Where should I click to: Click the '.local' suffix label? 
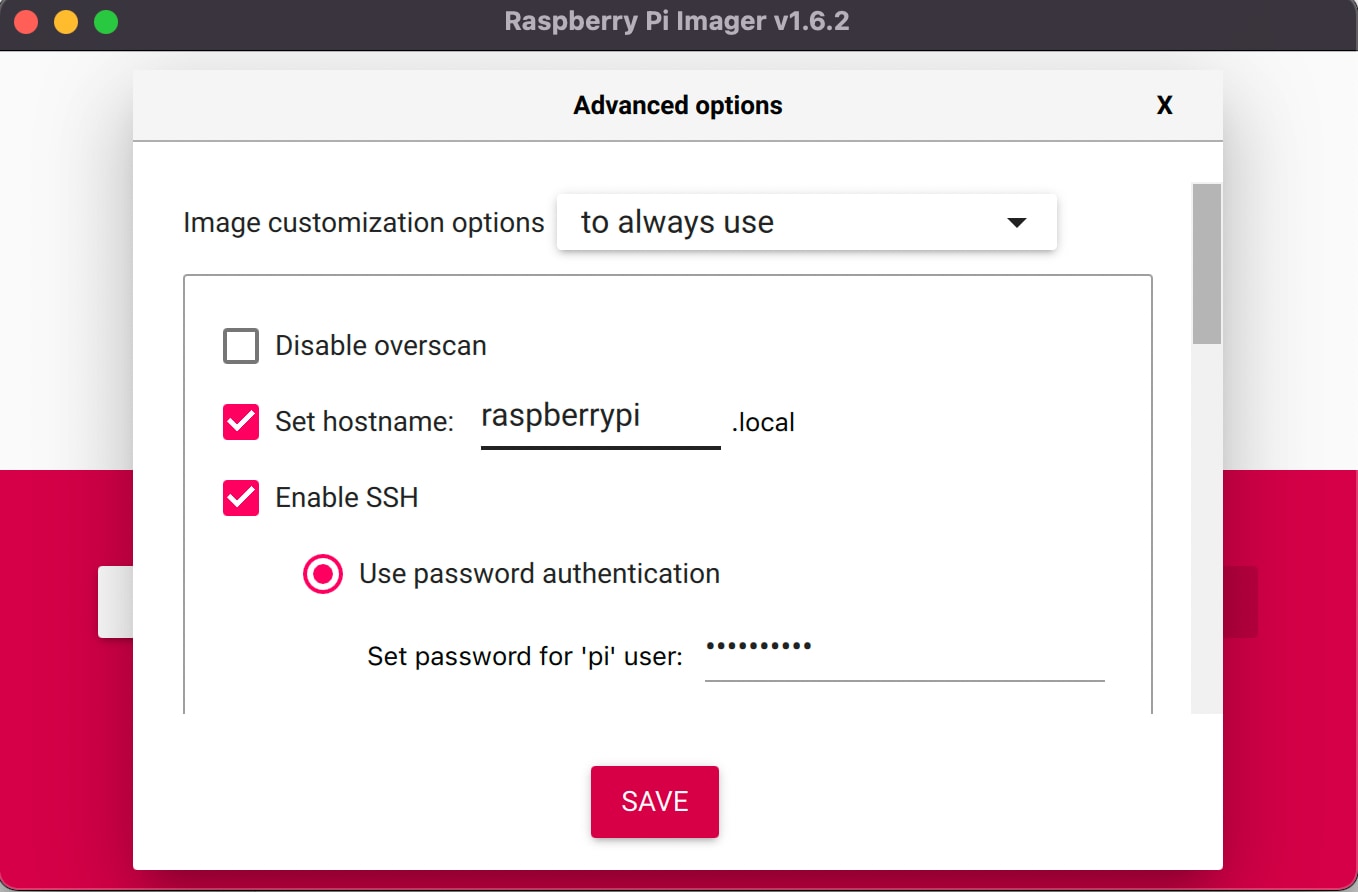click(764, 421)
